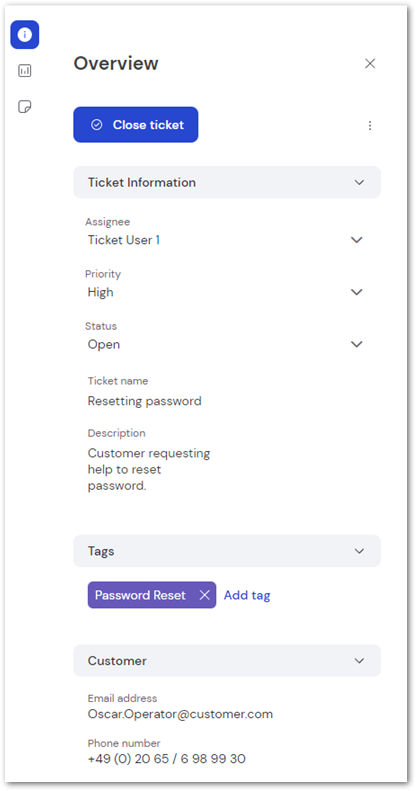Click the Description text field
The width and height of the screenshot is (416, 791).
point(149,469)
